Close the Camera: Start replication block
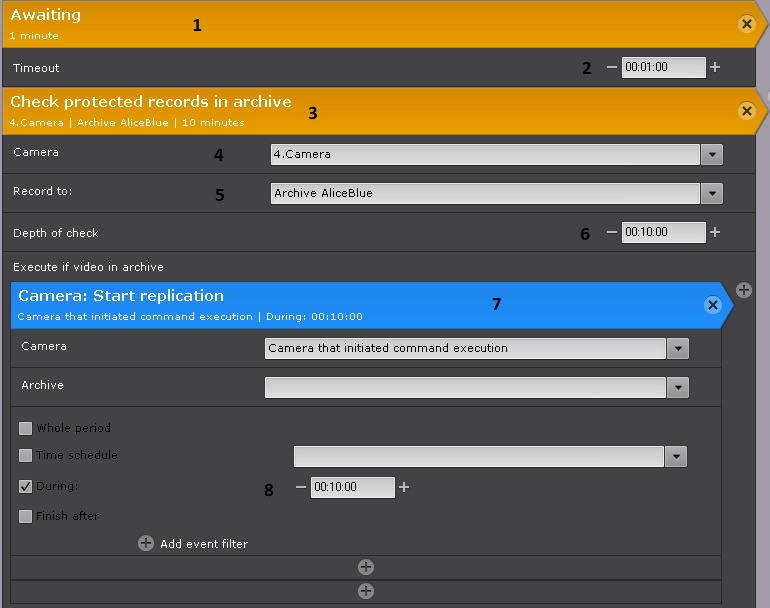 click(712, 305)
